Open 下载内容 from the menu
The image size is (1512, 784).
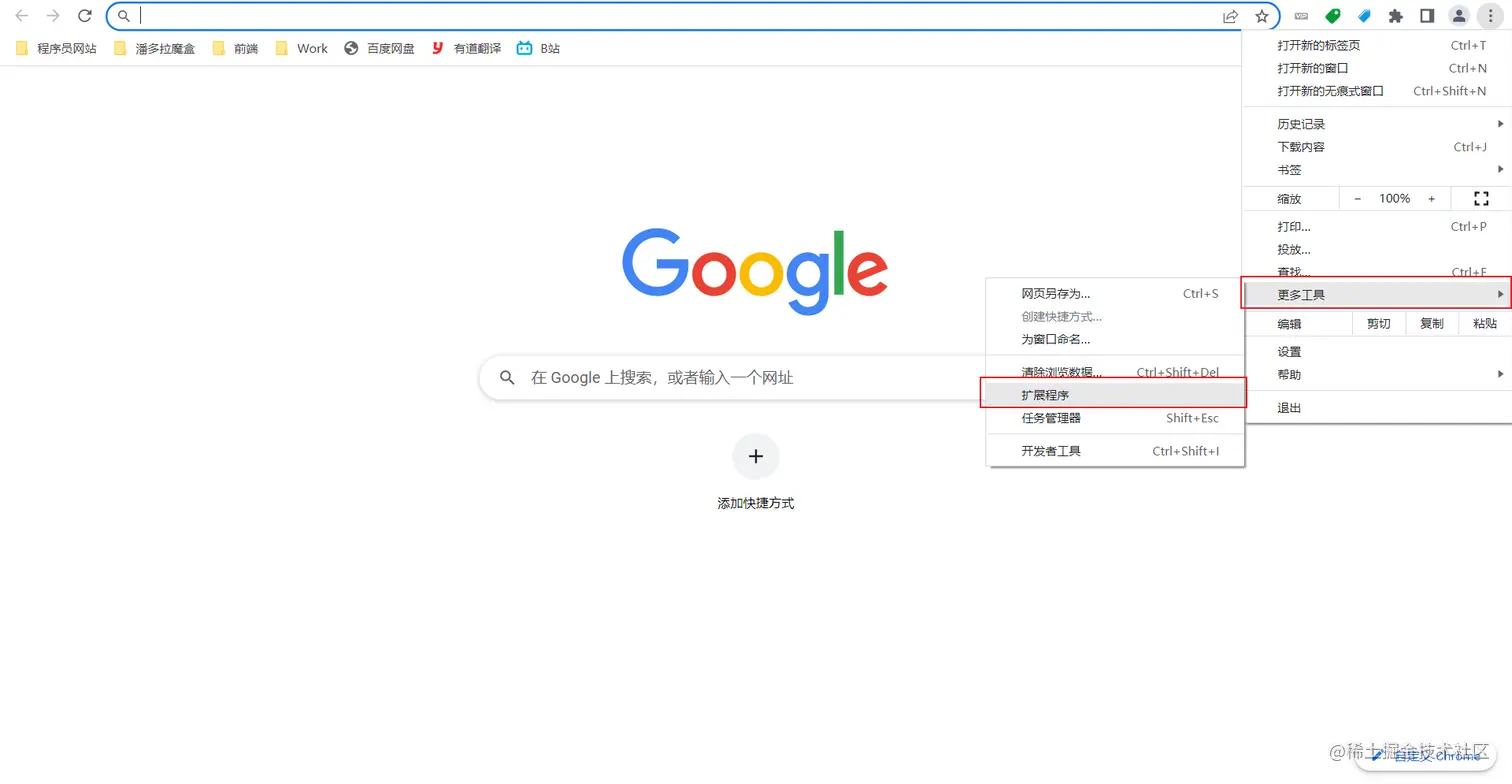tap(1376, 147)
